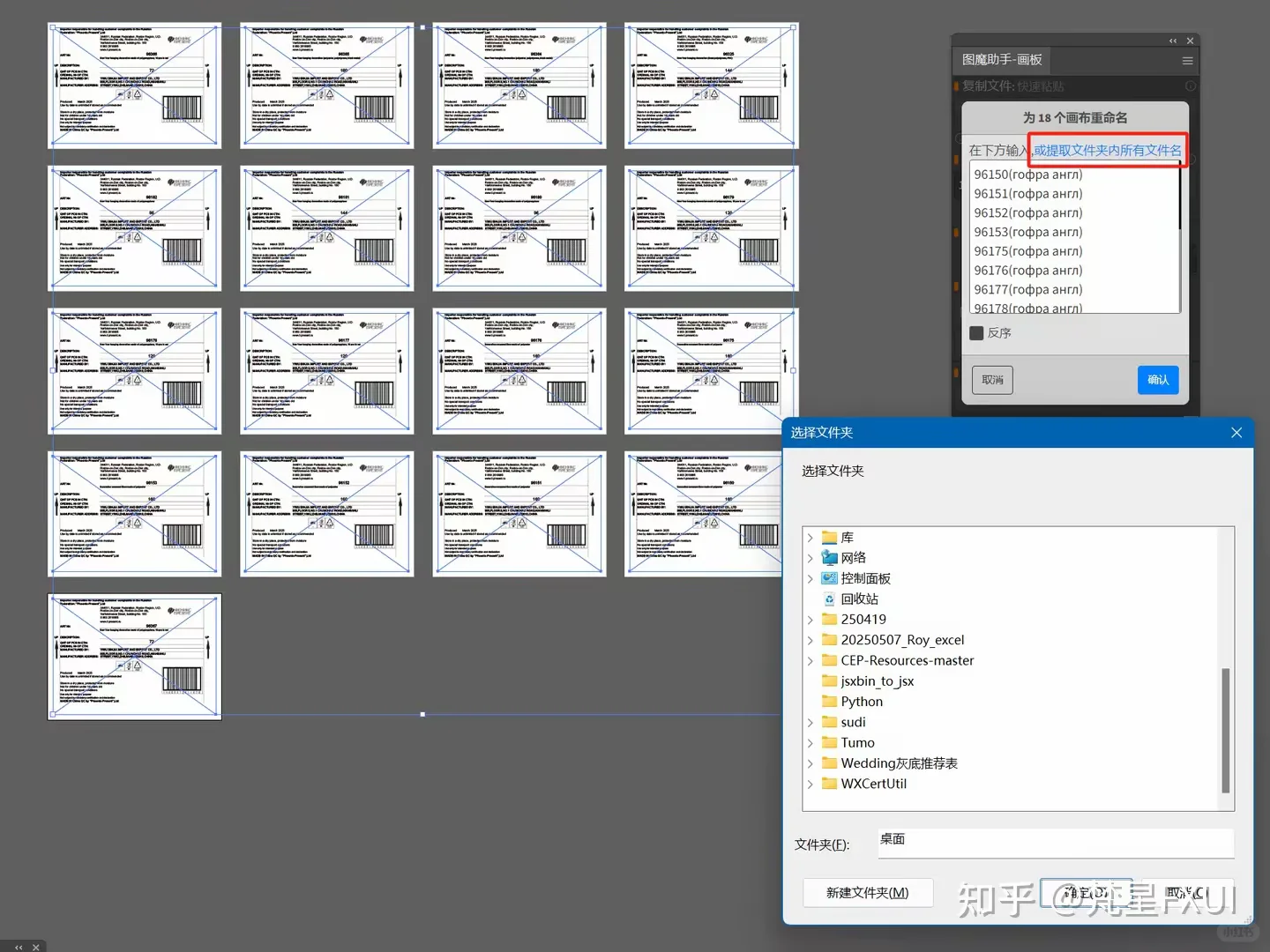This screenshot has height=952, width=1270.
Task: Expand the WXCertUtil folder node
Action: pyautogui.click(x=811, y=784)
